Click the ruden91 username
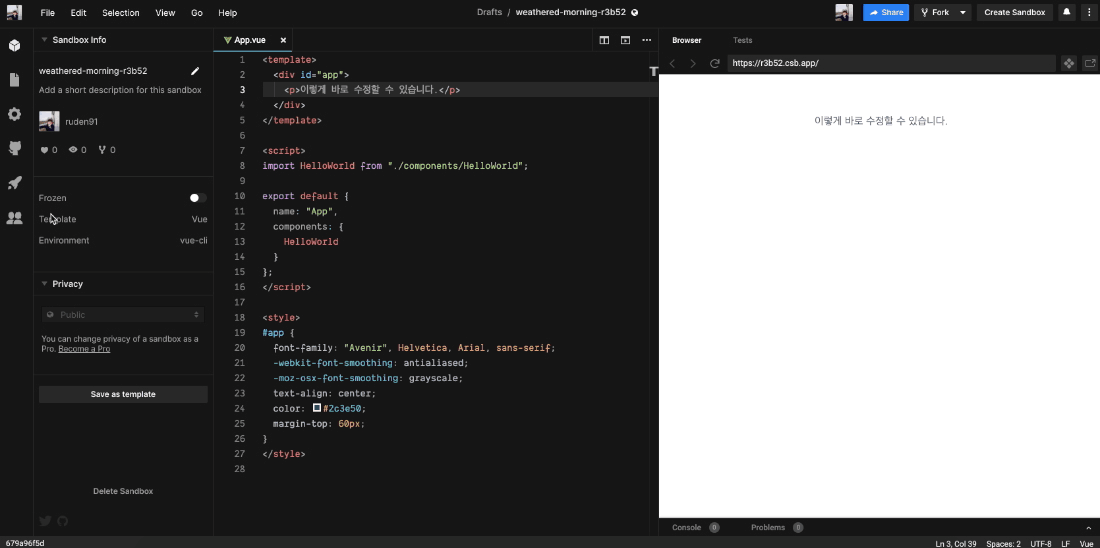This screenshot has width=1100, height=548. tap(81, 121)
